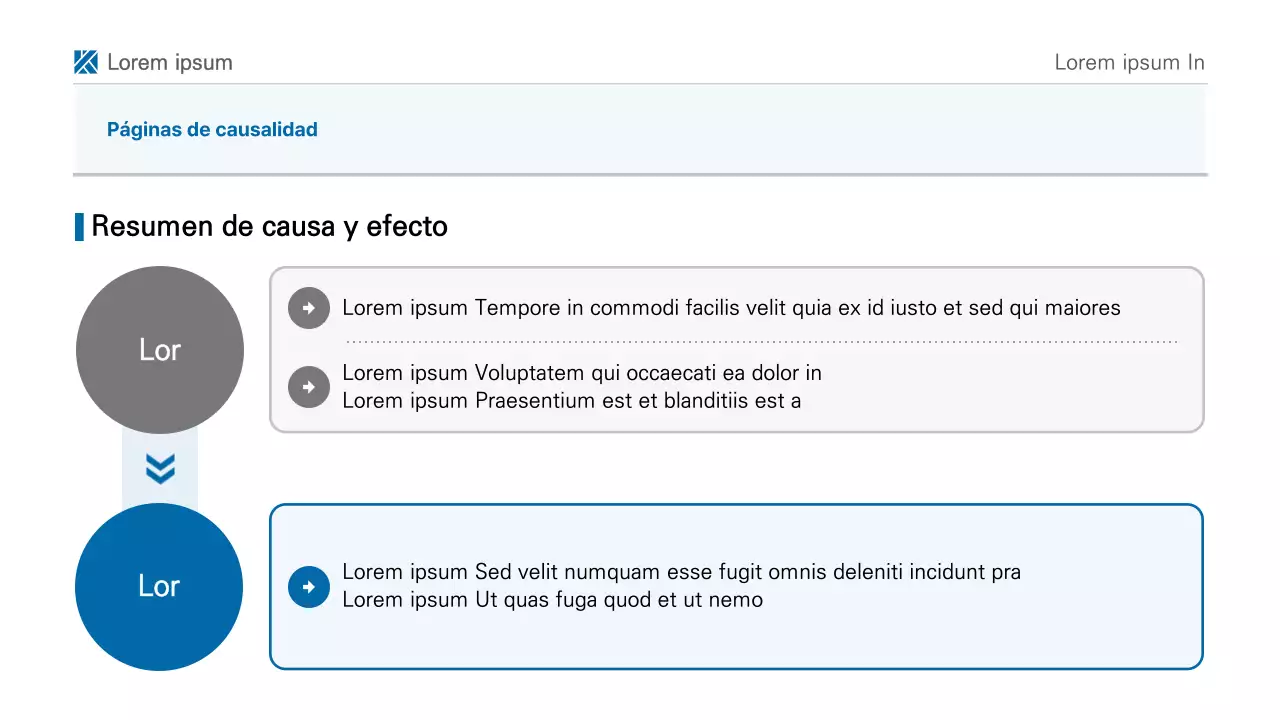
Task: Select the text line starting "Lorem ipsum Tempore"
Action: pos(731,308)
